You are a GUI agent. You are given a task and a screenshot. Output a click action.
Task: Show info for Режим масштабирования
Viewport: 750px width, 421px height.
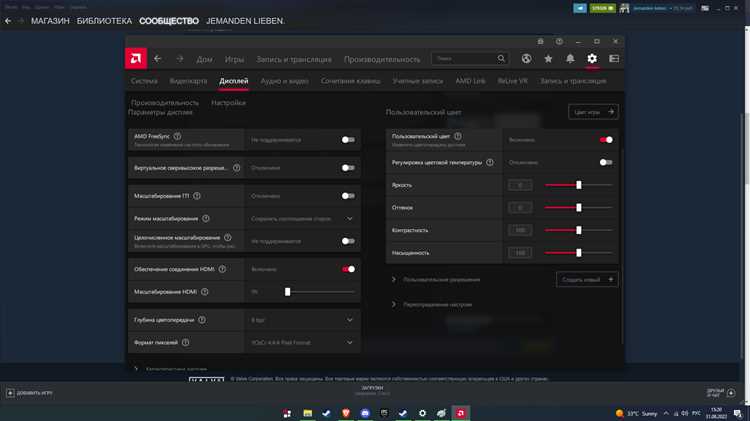coord(206,219)
